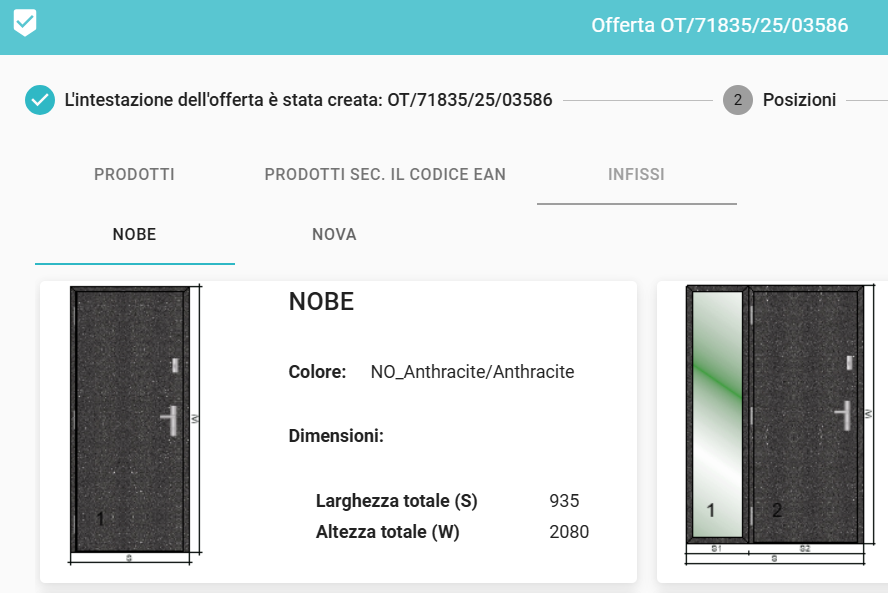Image resolution: width=888 pixels, height=593 pixels.
Task: Click the handle on the NOBE single door
Action: (x=172, y=419)
